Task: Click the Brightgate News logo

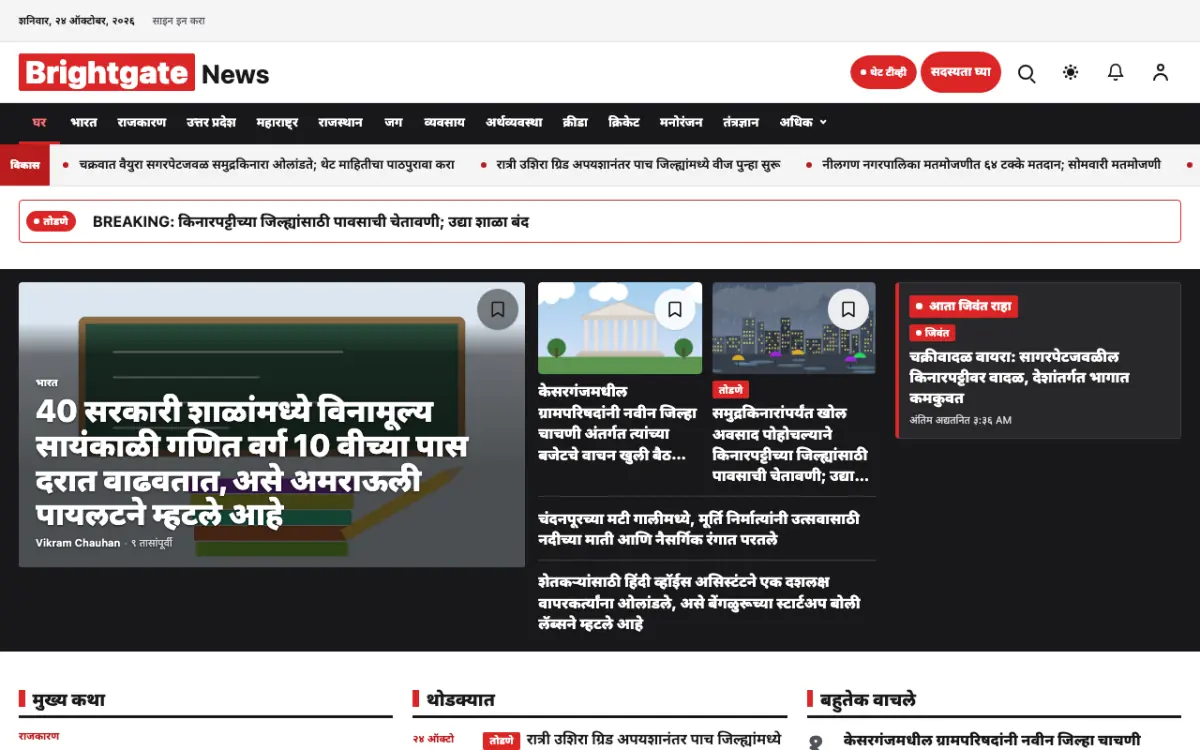Action: (144, 73)
